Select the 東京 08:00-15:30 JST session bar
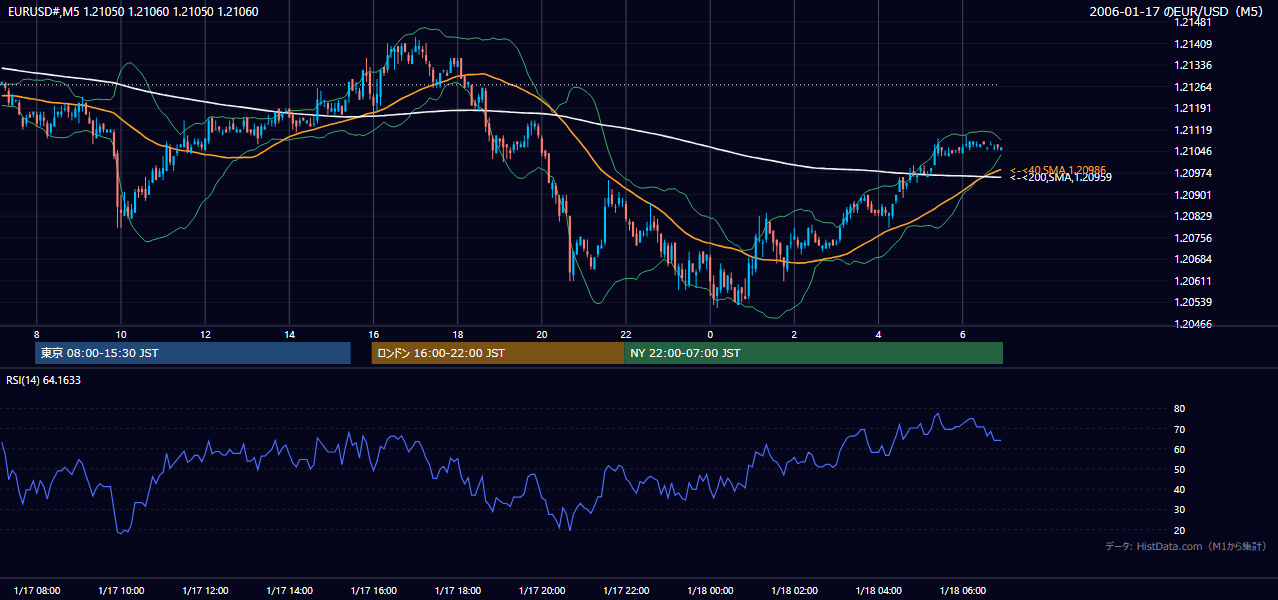The height and width of the screenshot is (600, 1278). pyautogui.click(x=193, y=353)
